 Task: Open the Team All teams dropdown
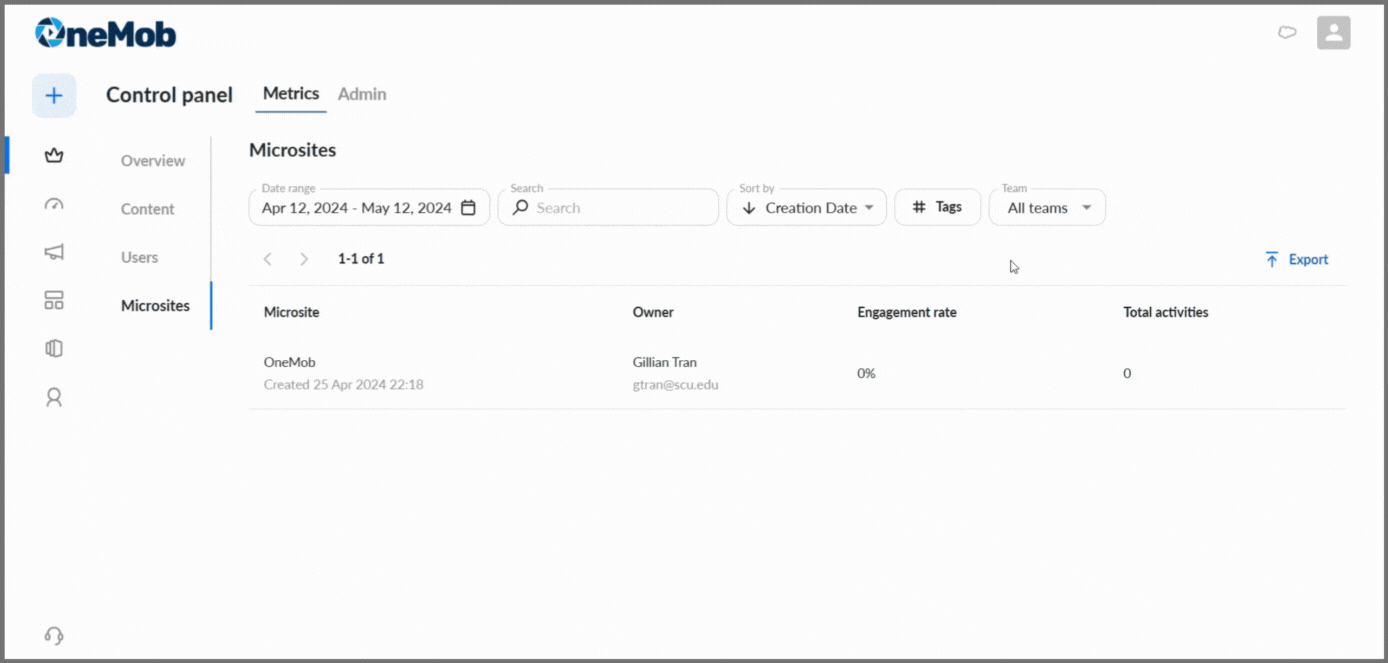point(1047,207)
